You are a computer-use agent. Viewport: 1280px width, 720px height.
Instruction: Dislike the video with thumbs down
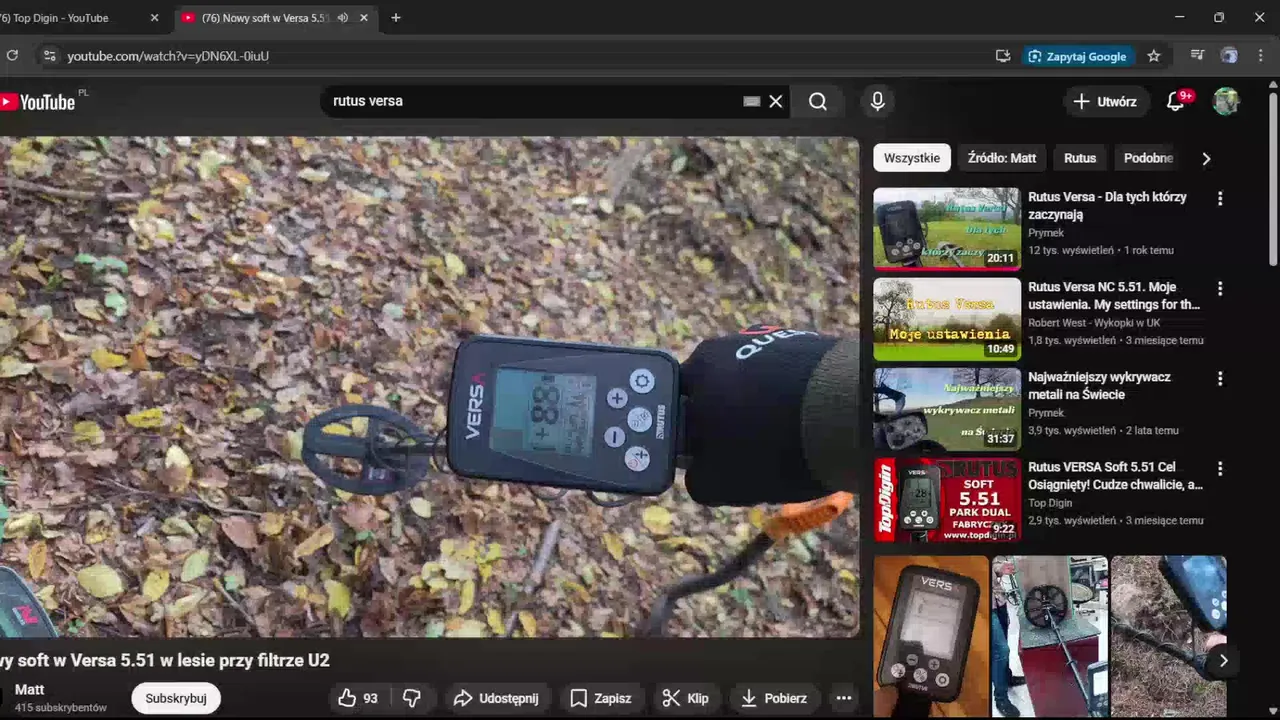click(411, 698)
